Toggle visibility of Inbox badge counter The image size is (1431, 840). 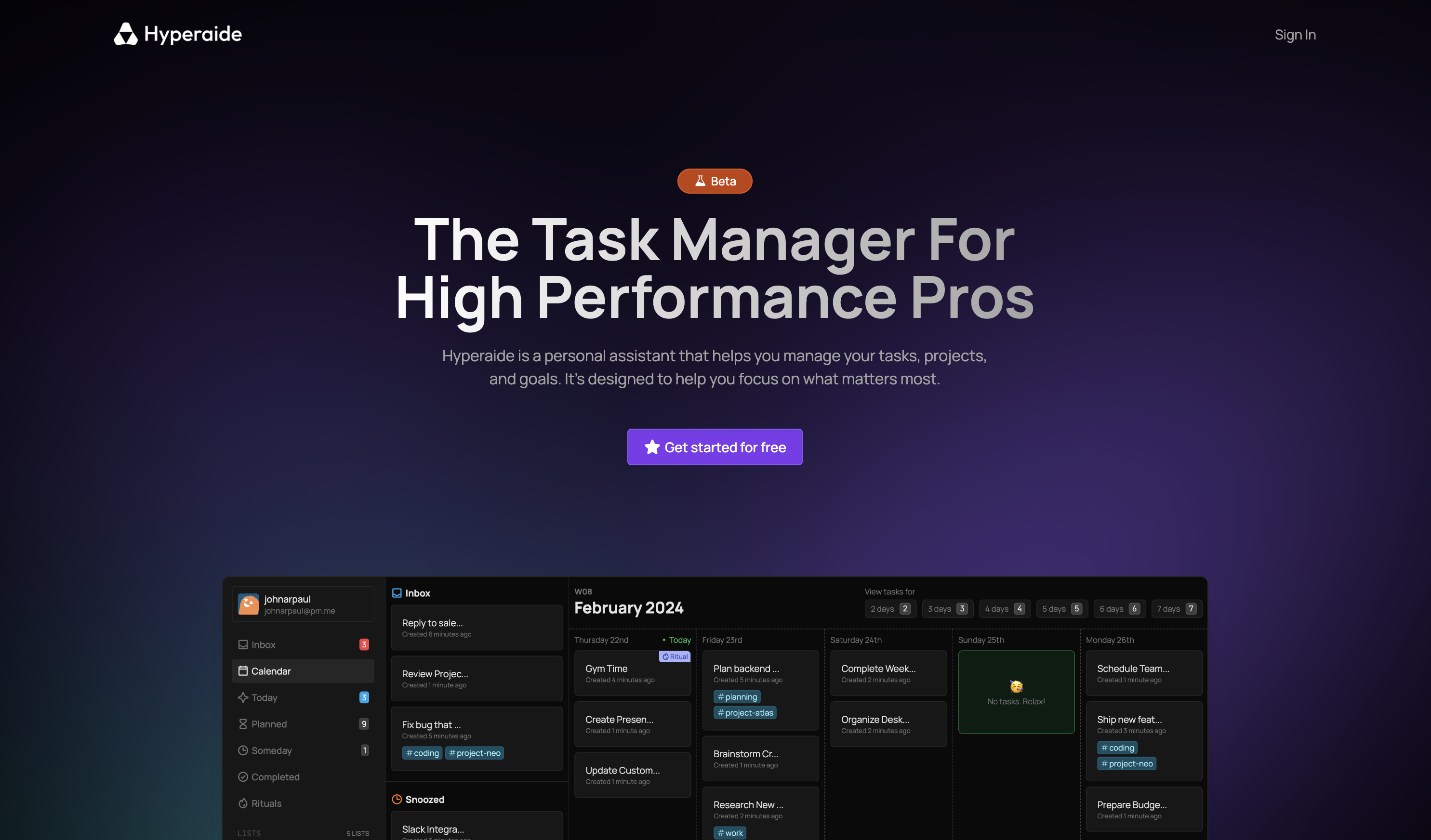[x=364, y=644]
